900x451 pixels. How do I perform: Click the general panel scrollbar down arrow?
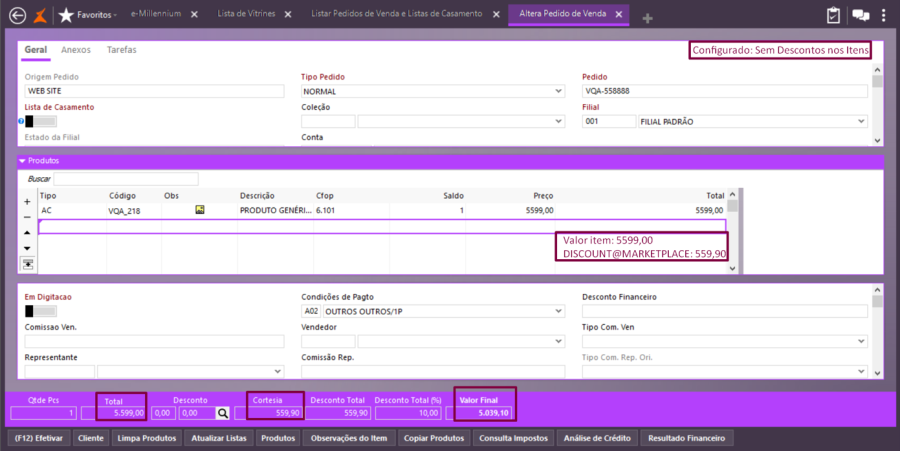coord(877,141)
